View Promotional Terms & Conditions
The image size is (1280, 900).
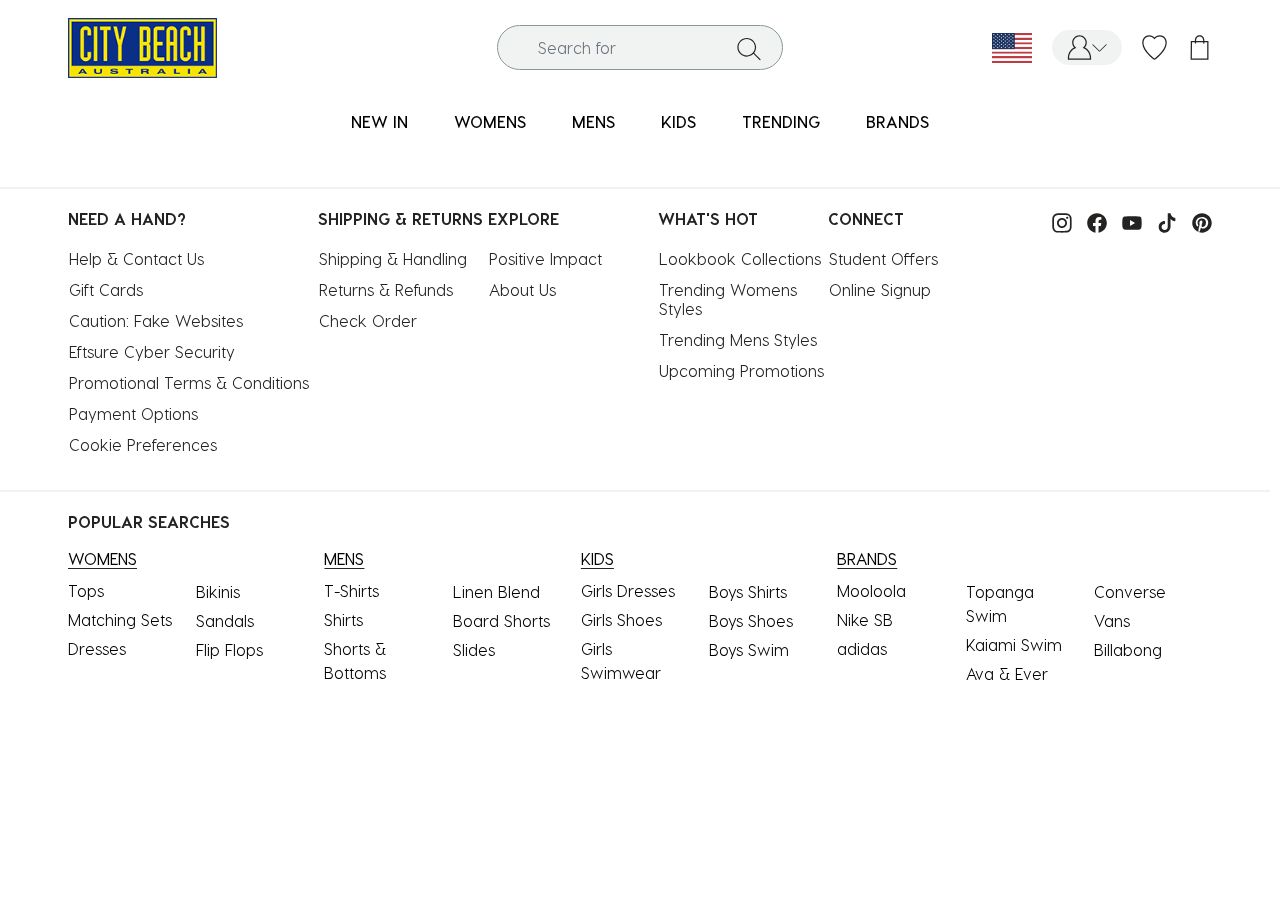click(x=189, y=383)
